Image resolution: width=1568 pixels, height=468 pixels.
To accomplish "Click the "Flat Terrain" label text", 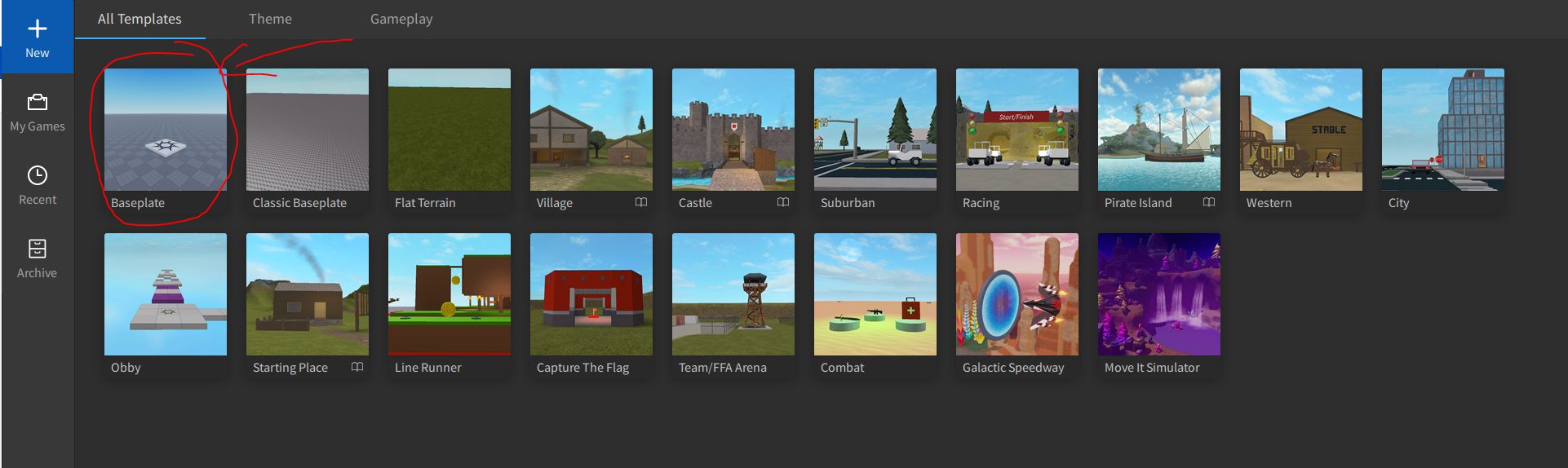I will pos(425,203).
